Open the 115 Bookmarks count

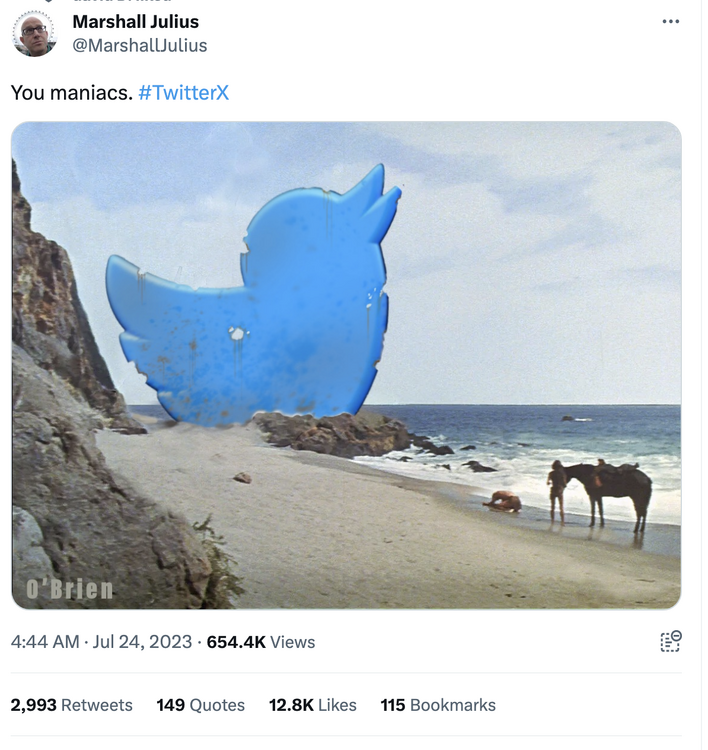click(x=438, y=705)
